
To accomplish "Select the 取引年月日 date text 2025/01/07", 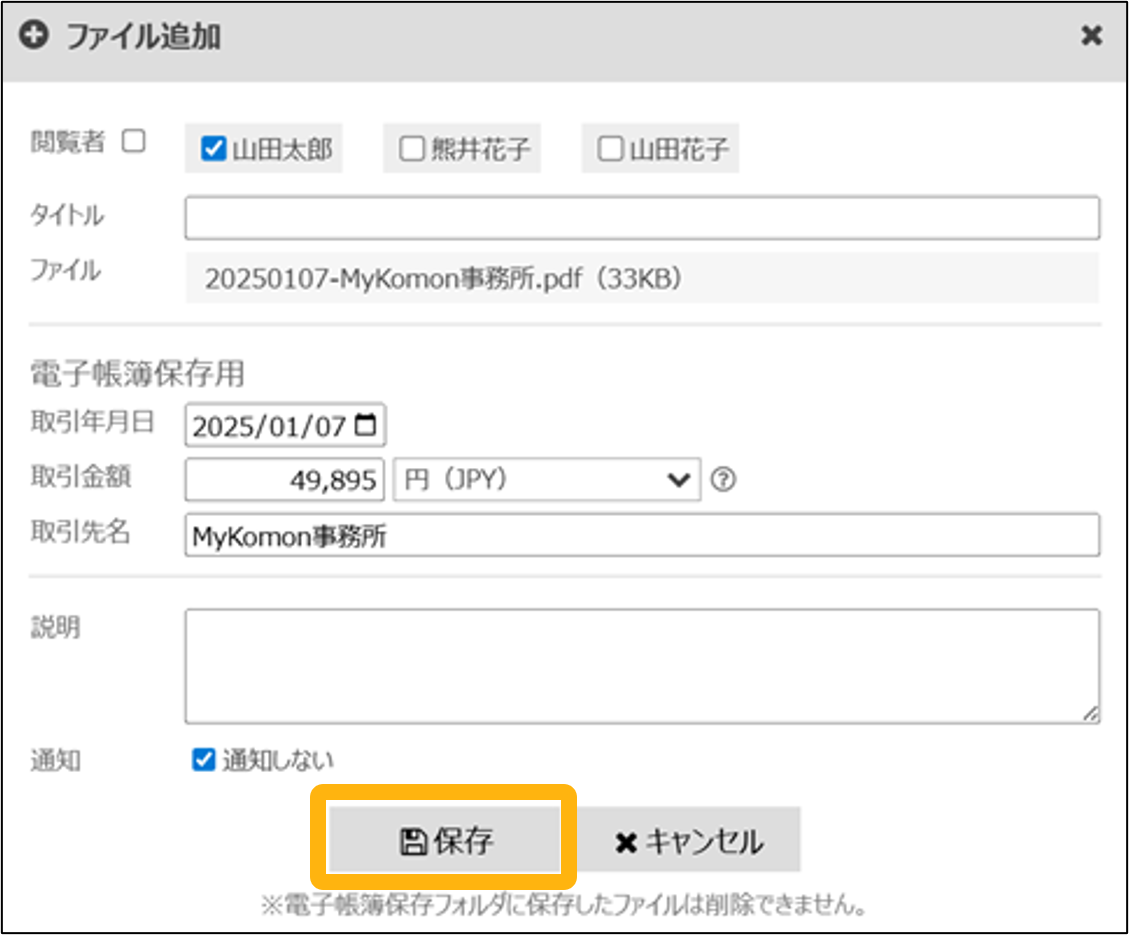I will click(268, 427).
